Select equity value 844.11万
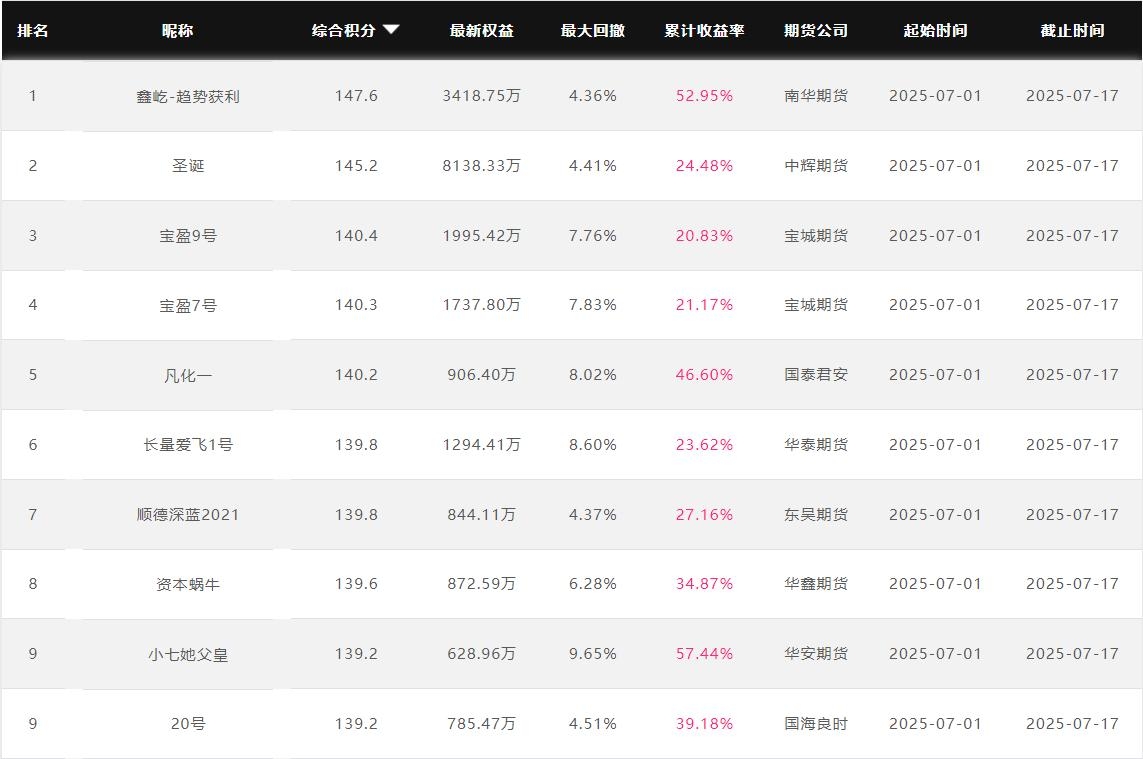 [482, 515]
